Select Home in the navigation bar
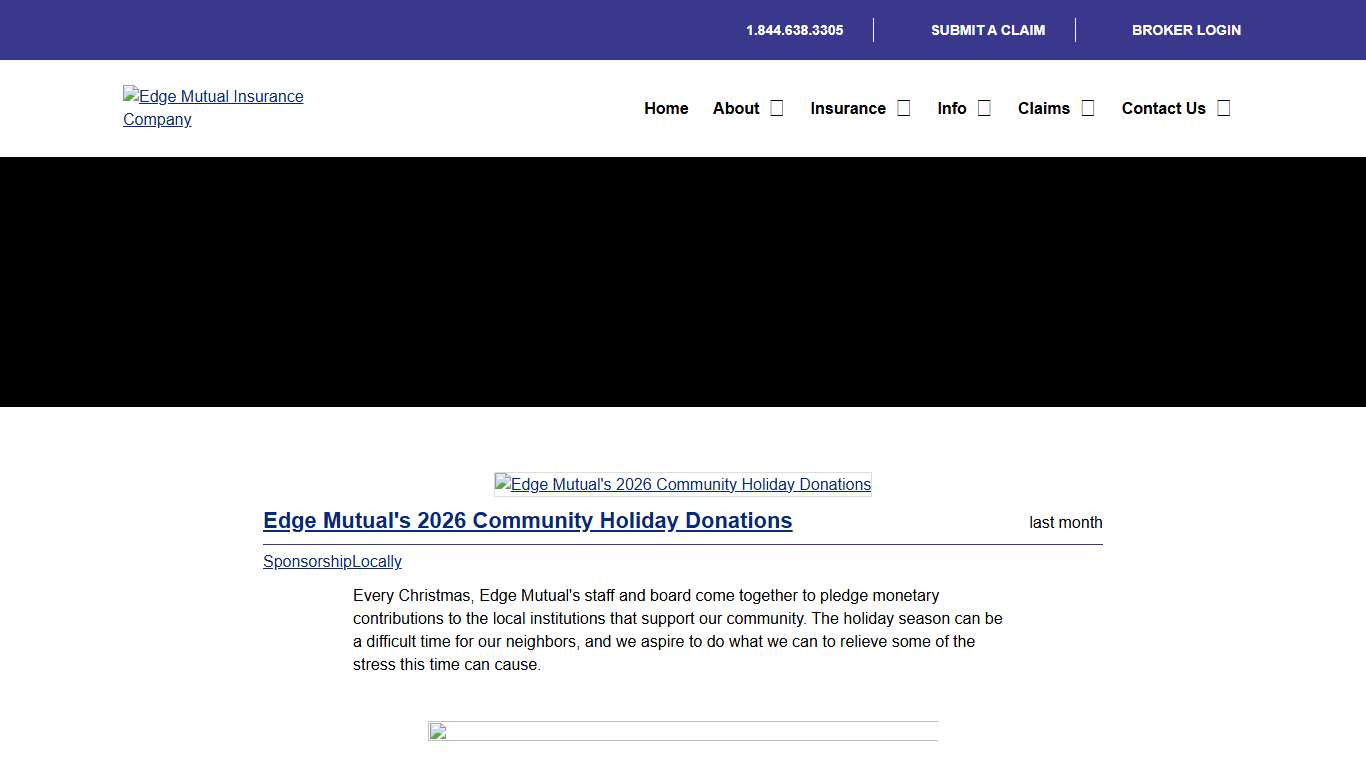1366x768 pixels. click(x=666, y=108)
